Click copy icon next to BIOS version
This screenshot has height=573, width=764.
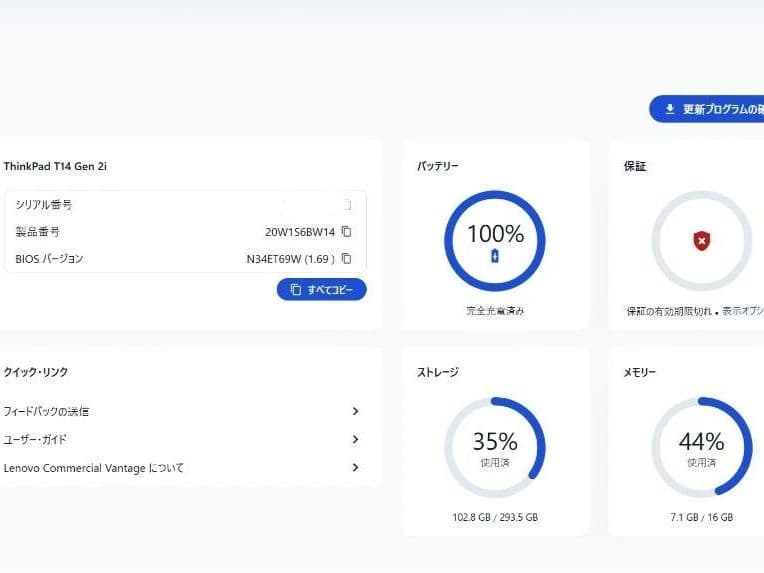click(347, 258)
